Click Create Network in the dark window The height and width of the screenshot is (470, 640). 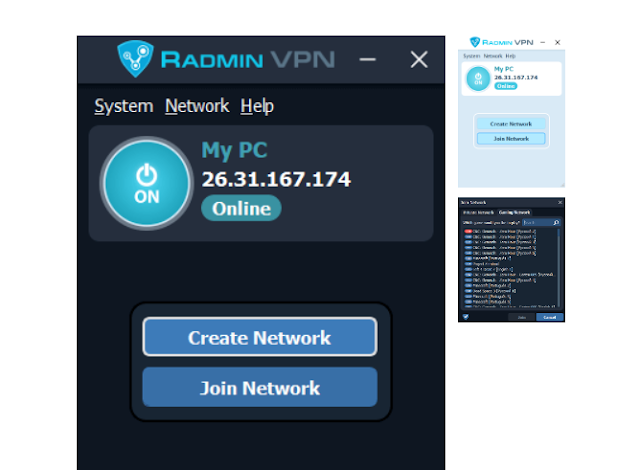(260, 337)
